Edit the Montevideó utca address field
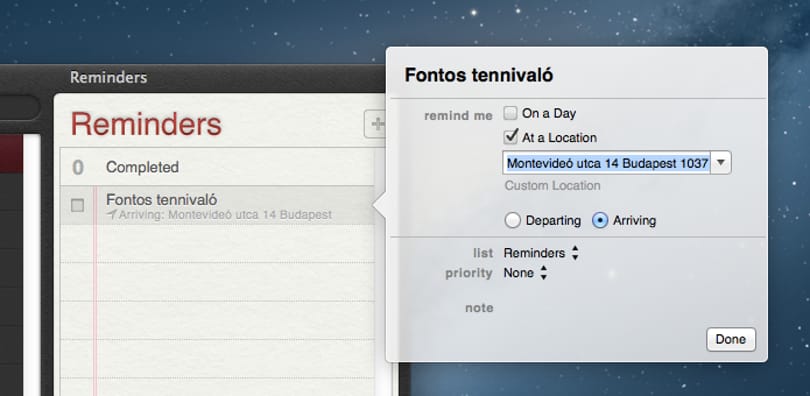Image resolution: width=810 pixels, height=396 pixels. click(x=607, y=163)
